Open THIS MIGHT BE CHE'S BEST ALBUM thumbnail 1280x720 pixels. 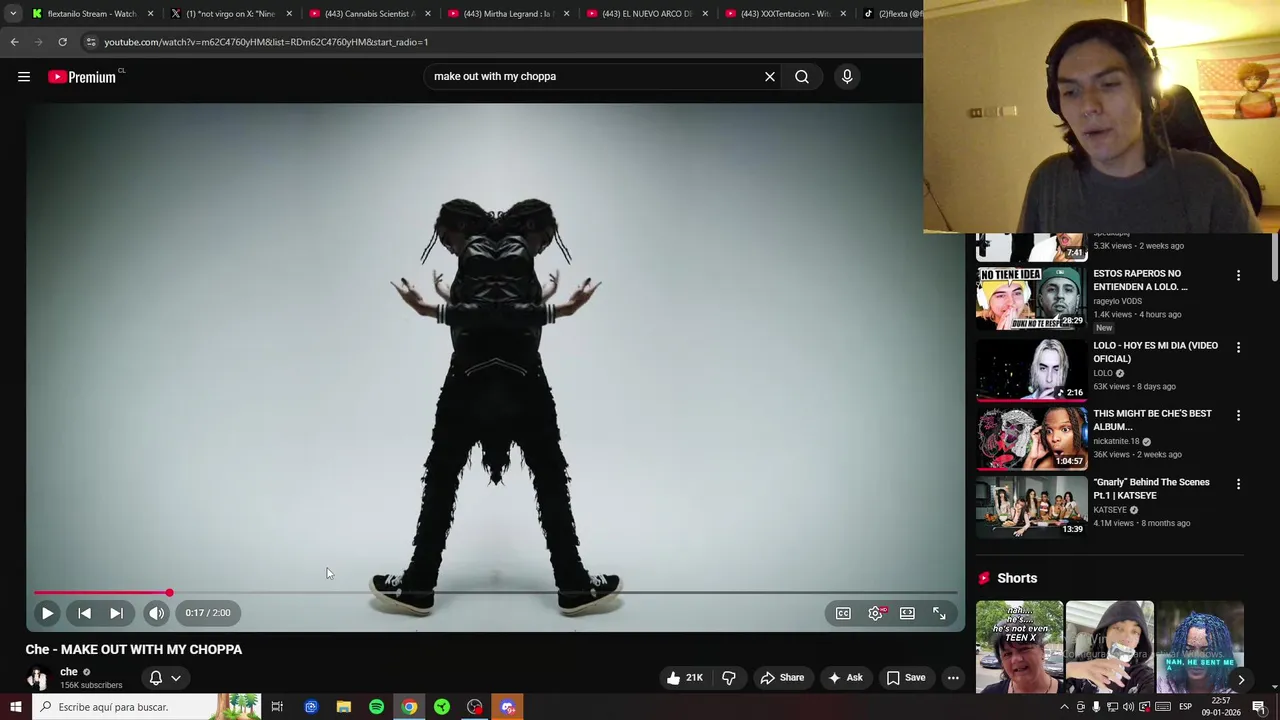tap(1031, 437)
